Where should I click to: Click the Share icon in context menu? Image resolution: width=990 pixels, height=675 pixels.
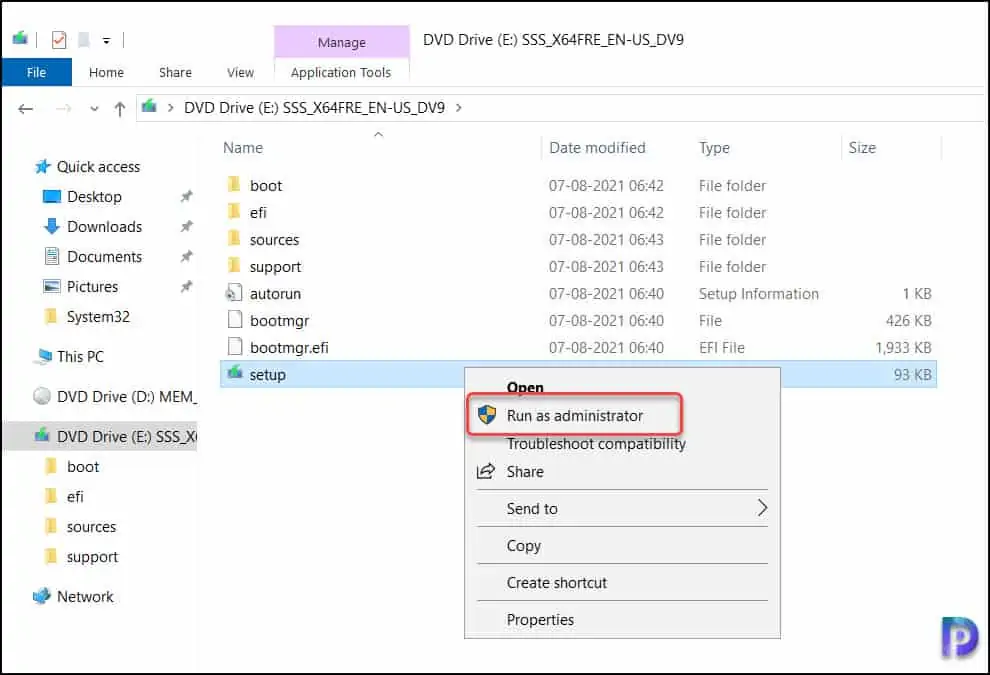click(x=486, y=471)
